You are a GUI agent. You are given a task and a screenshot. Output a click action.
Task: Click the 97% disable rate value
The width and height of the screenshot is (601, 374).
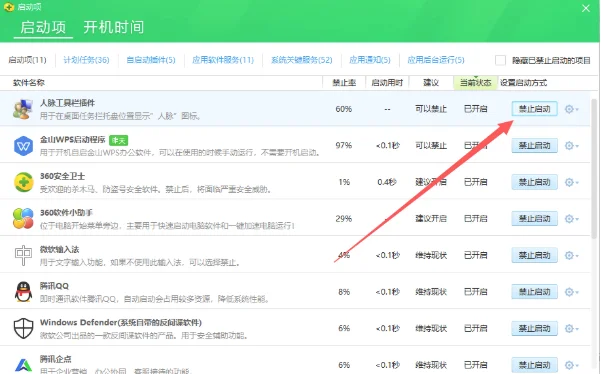point(343,146)
